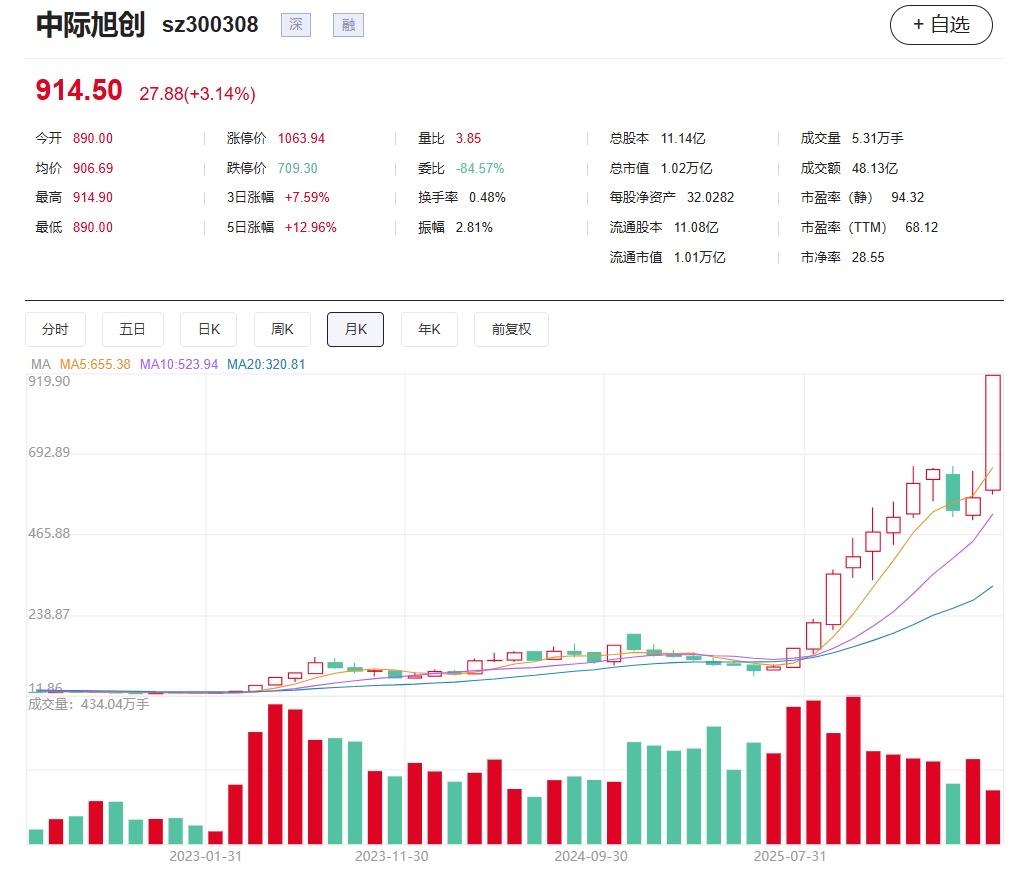The width and height of the screenshot is (1023, 880).
Task: Select the 周K weekly chart tab
Action: pos(282,329)
